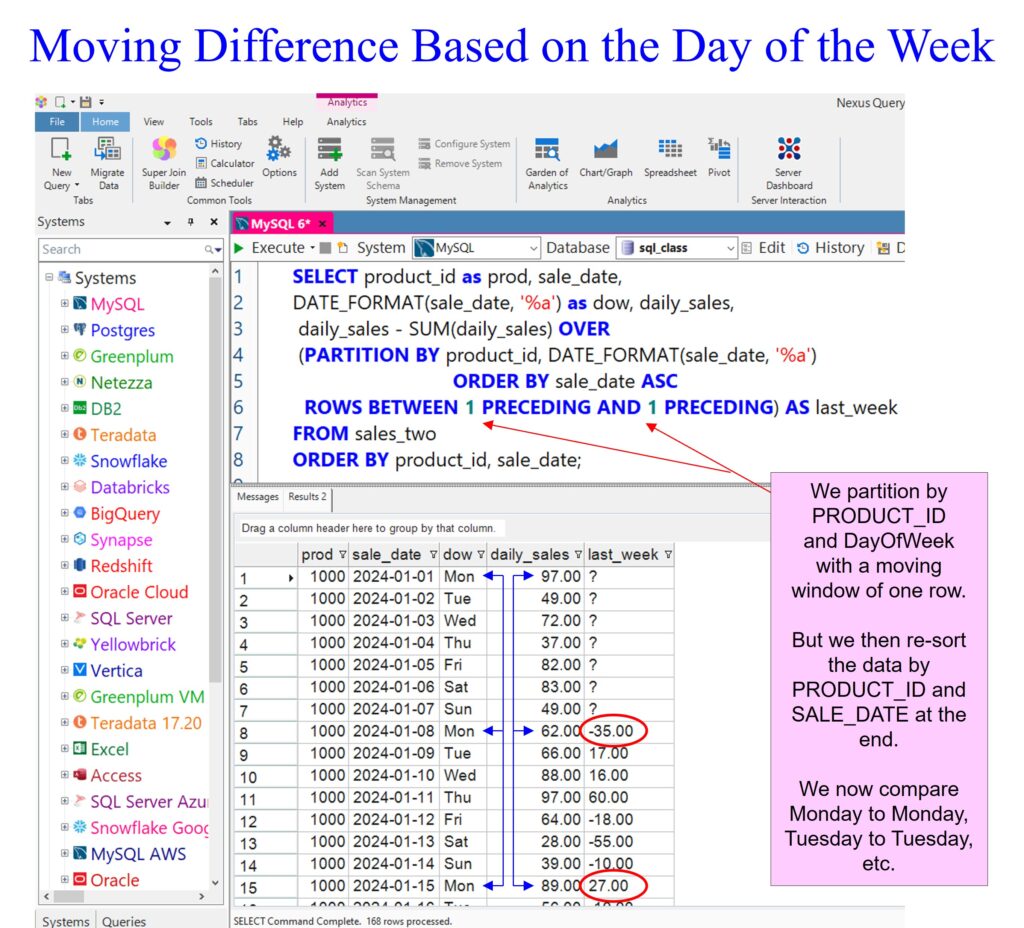Switch to the Messages tab

257,496
